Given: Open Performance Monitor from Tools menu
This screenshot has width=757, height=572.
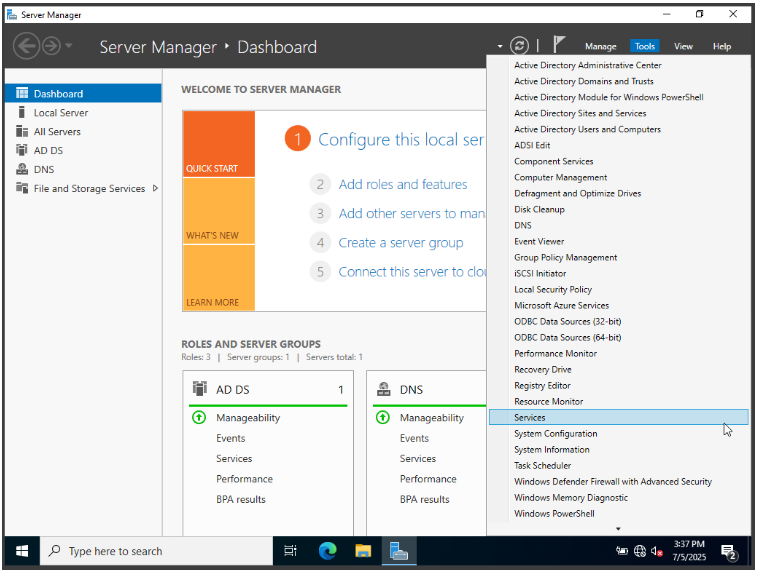Looking at the screenshot, I should [x=555, y=353].
